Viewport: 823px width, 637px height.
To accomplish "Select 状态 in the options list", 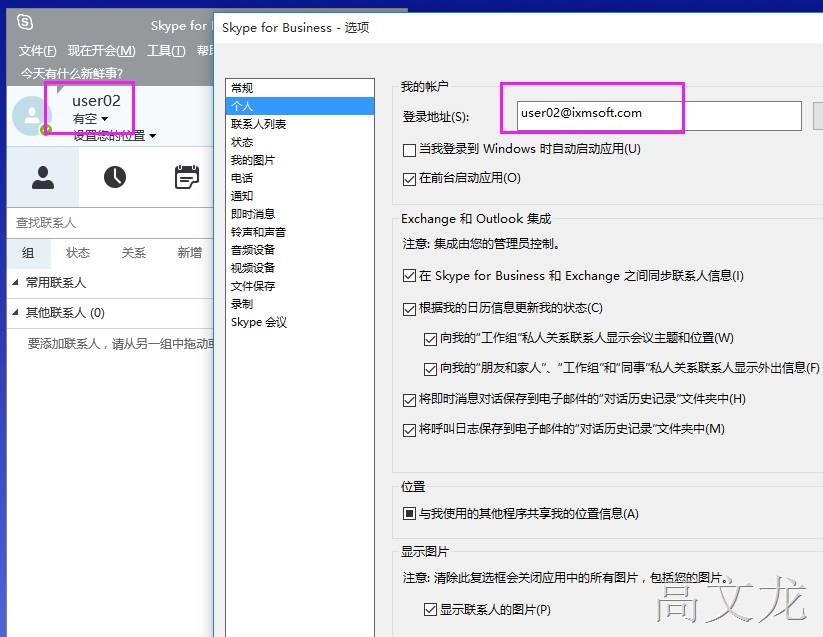I will click(x=300, y=142).
